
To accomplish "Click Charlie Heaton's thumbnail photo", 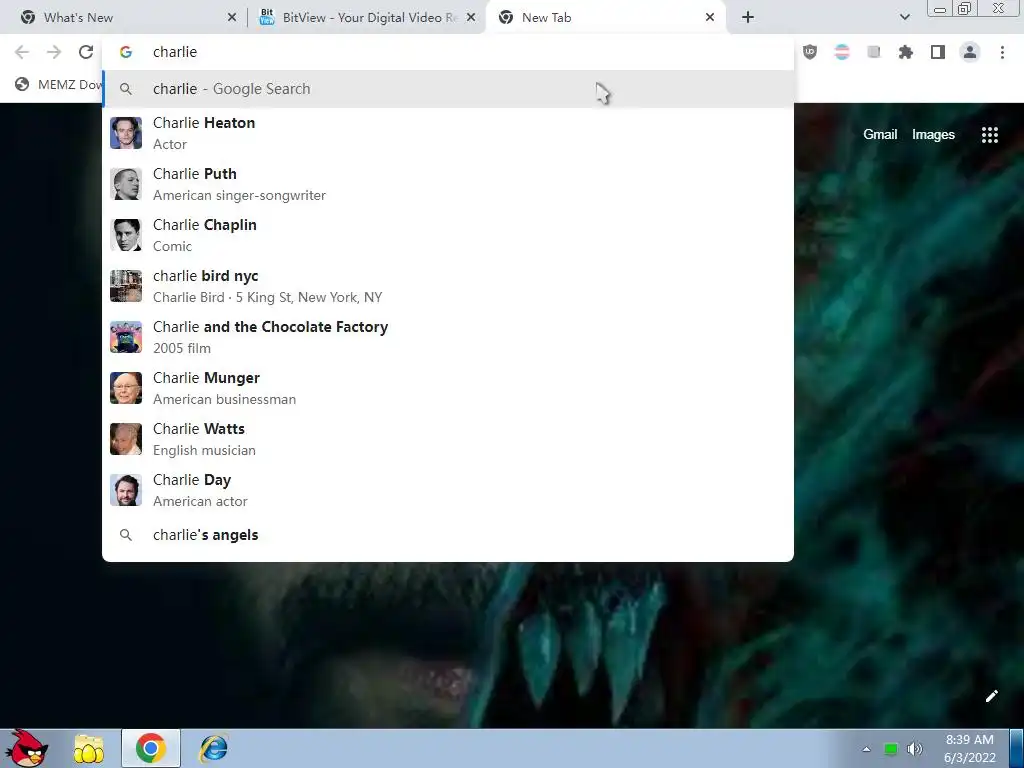I will [x=126, y=133].
